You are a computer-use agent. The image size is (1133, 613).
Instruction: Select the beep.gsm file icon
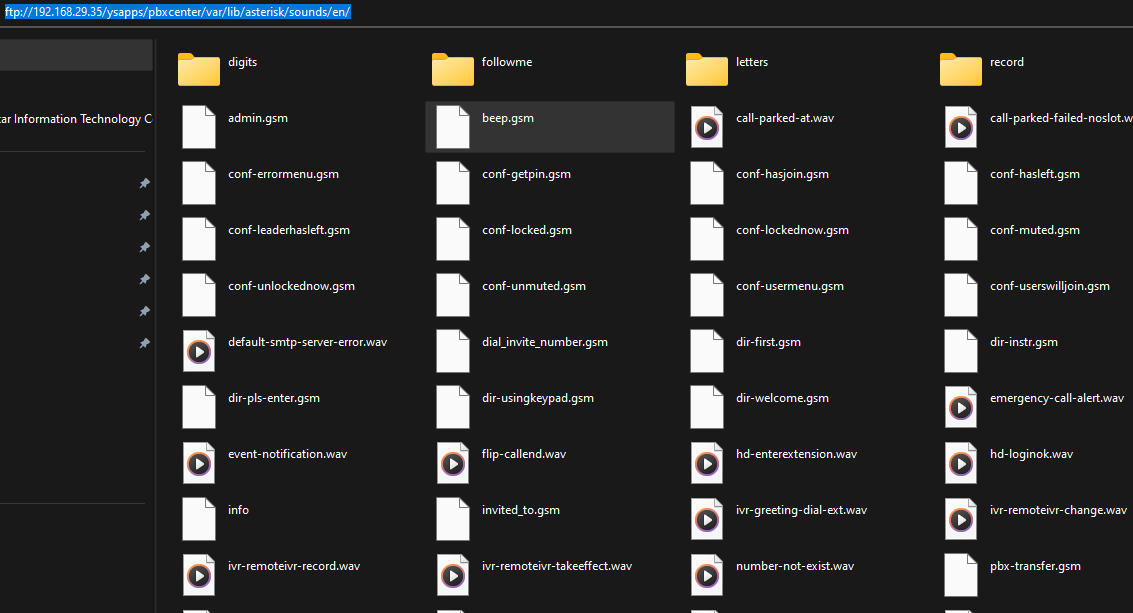[x=453, y=127]
